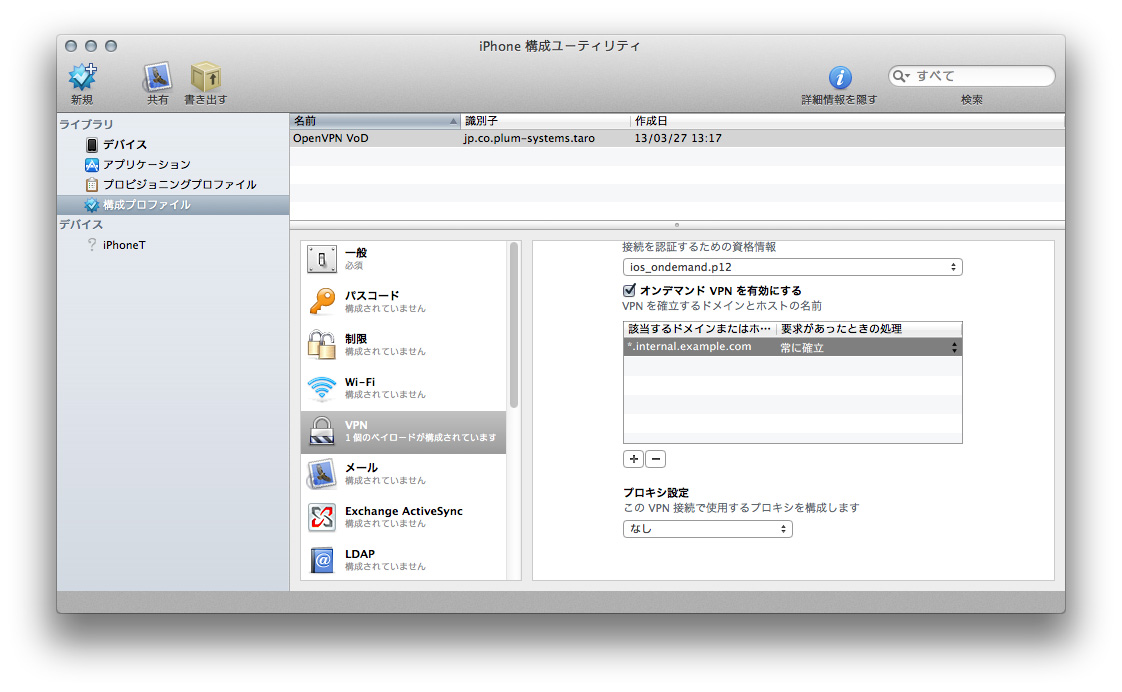1122x692 pixels.
Task: Sort the profile list by 識別子 column
Action: [x=545, y=121]
